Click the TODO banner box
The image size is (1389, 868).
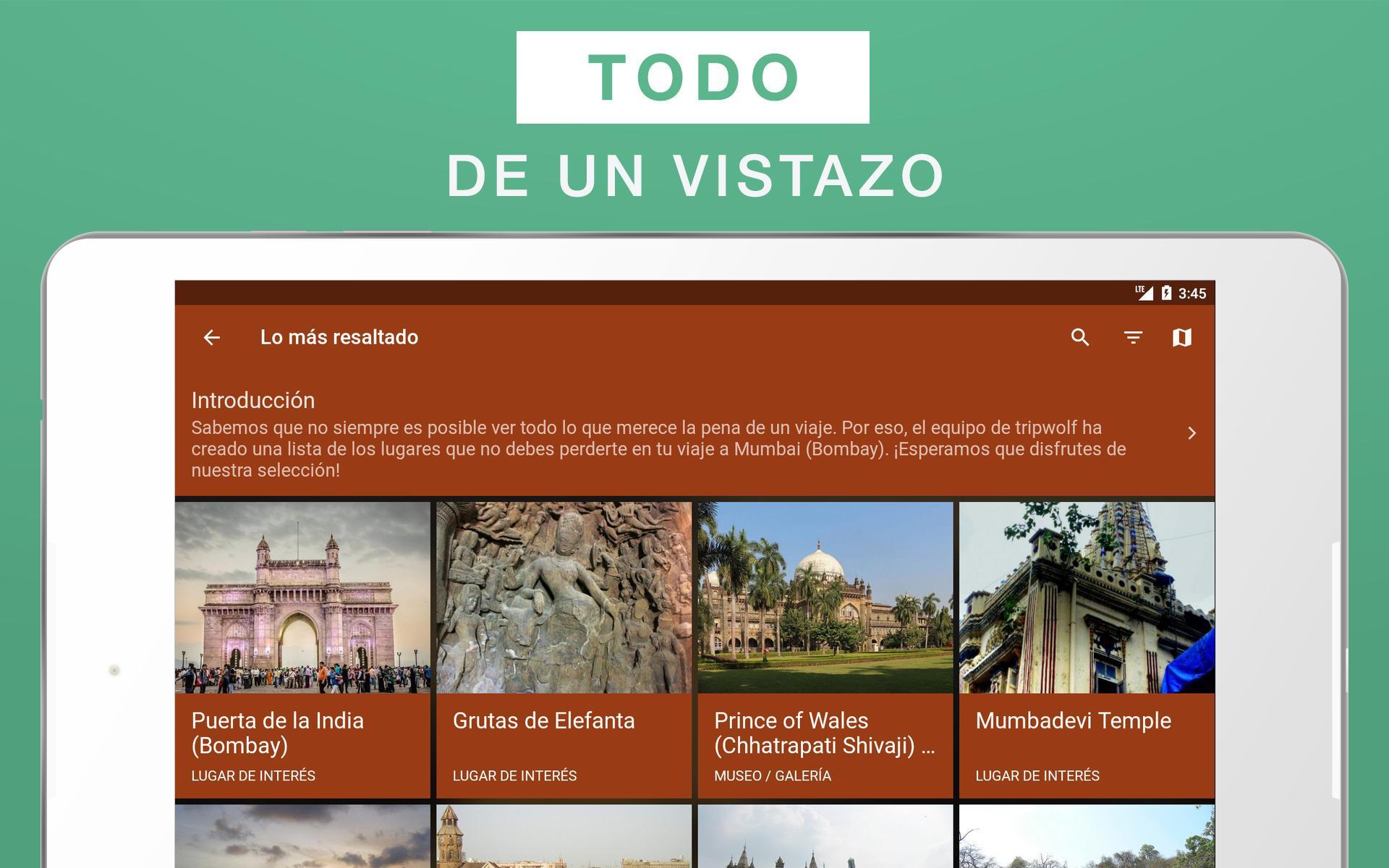[693, 77]
